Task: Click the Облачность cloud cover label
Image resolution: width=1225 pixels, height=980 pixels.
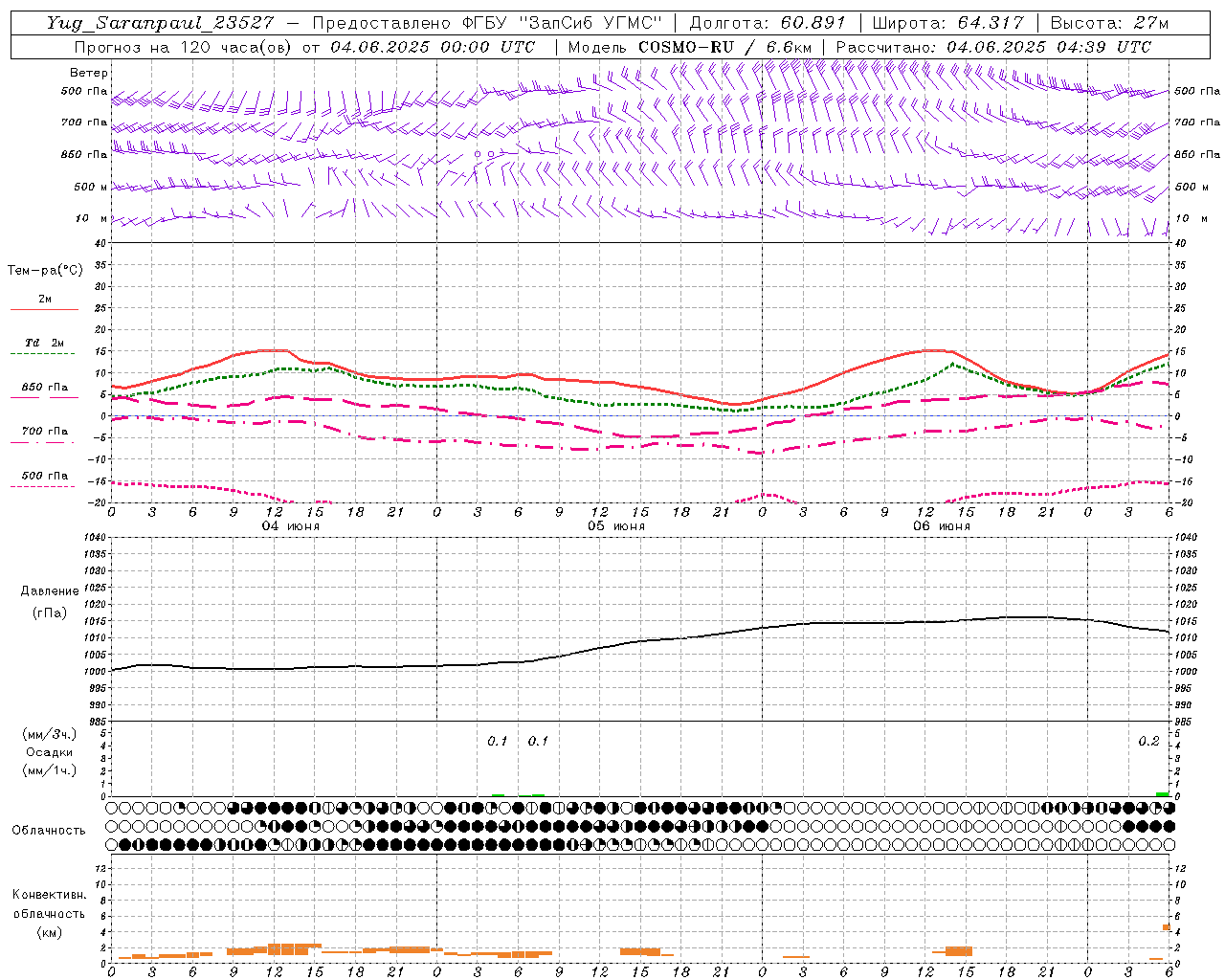Action: [49, 831]
